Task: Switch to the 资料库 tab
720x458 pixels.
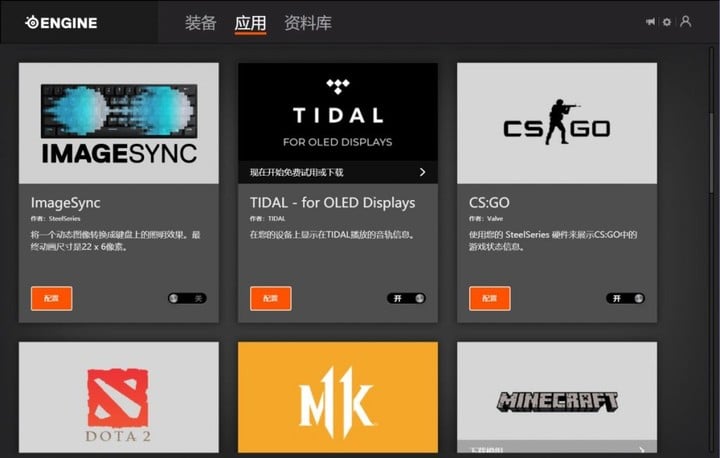Action: click(x=308, y=23)
